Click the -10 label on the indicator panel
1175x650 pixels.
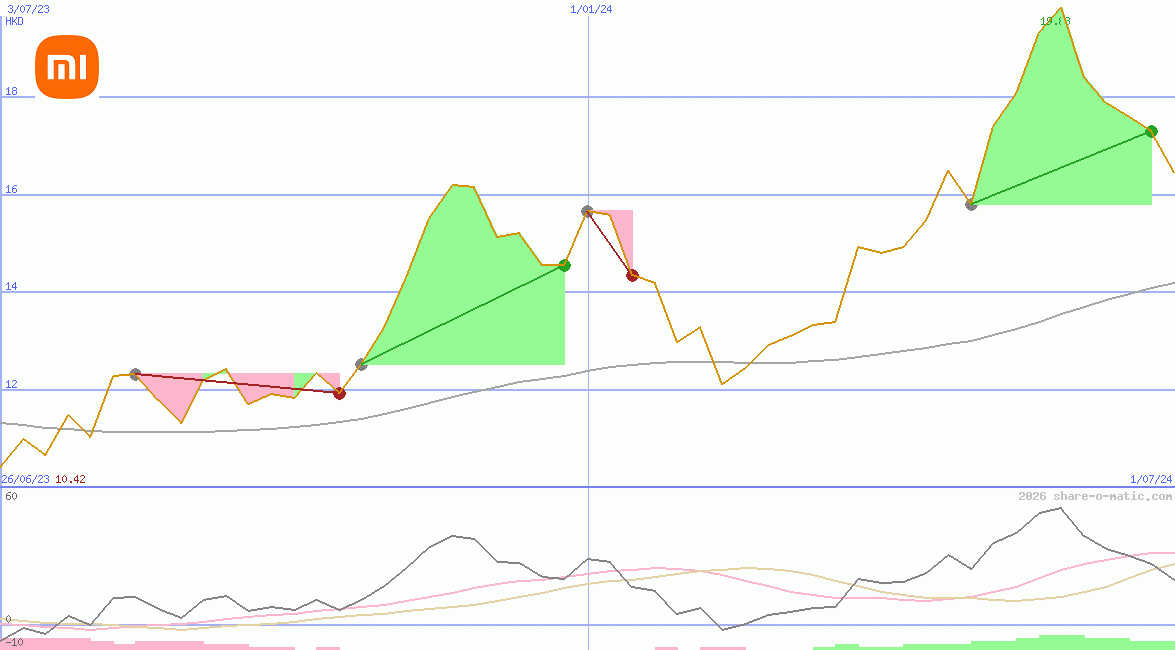coord(14,643)
